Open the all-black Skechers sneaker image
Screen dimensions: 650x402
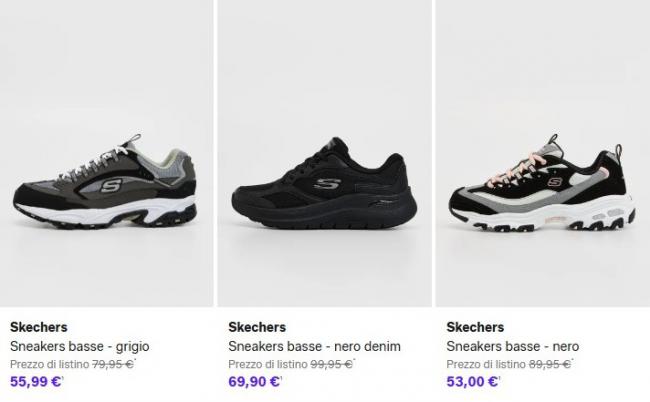click(x=325, y=153)
